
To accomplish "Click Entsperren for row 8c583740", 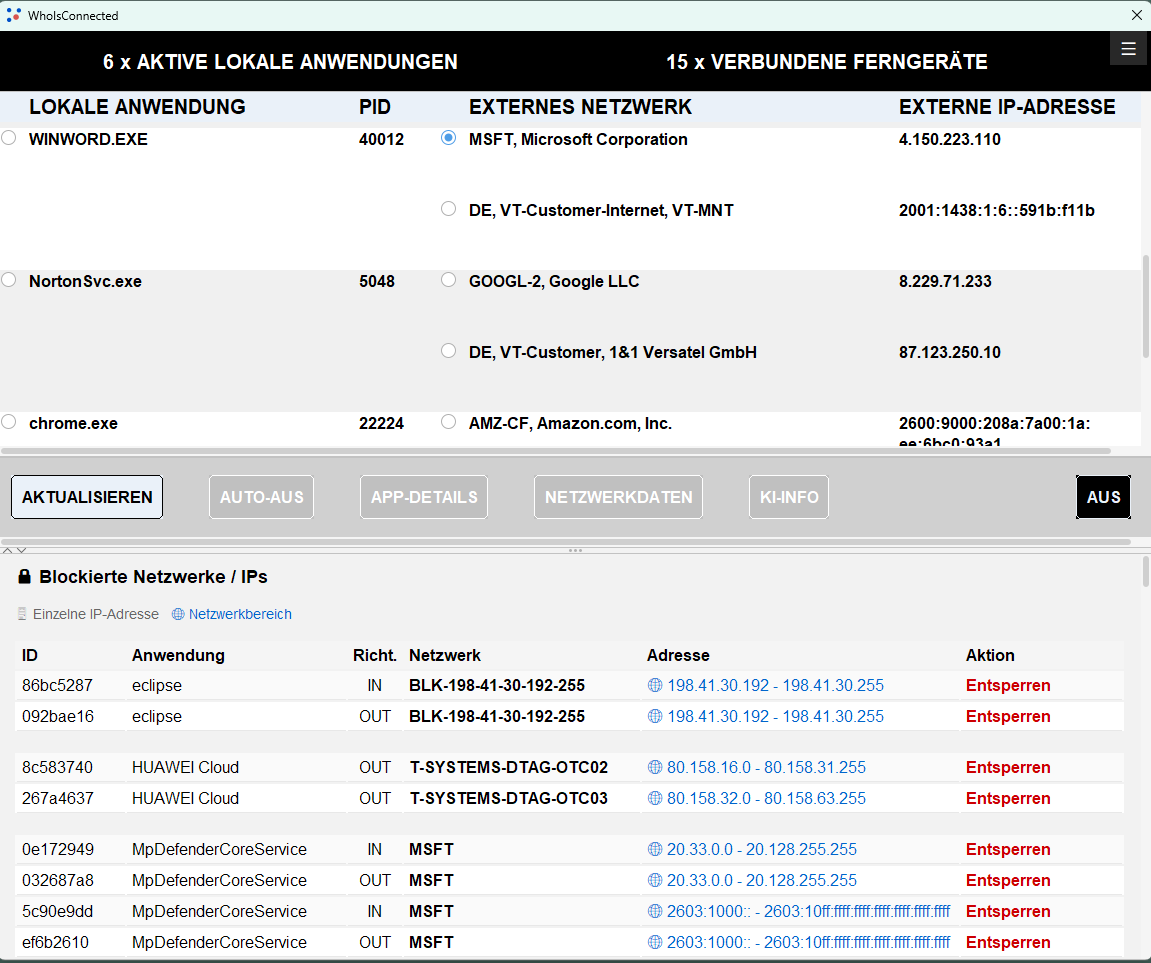I will pos(1008,767).
